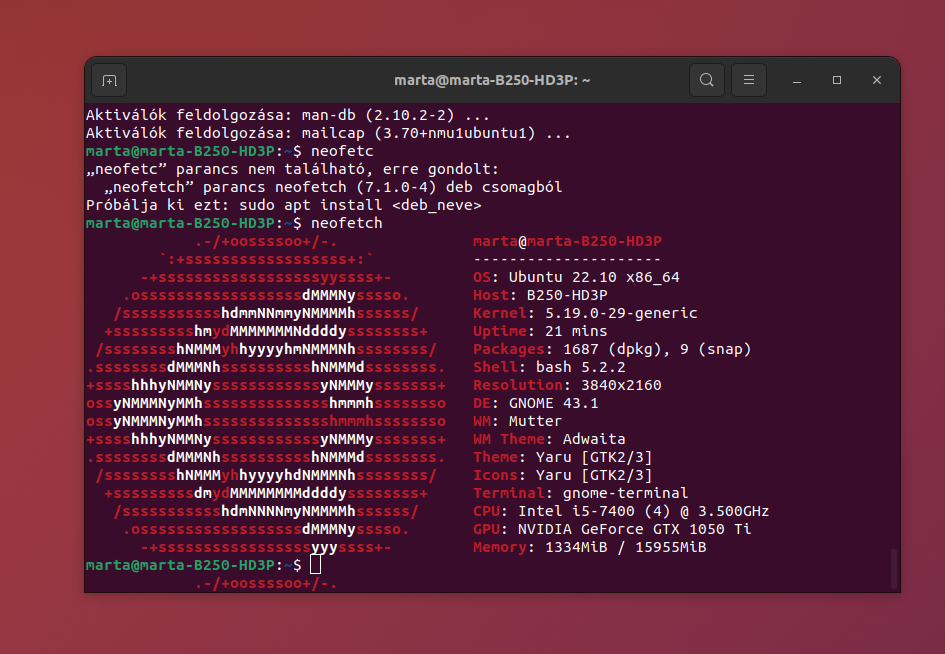945x654 pixels.
Task: Click the "Terminal: gnome-terminal" line
Action: point(580,493)
